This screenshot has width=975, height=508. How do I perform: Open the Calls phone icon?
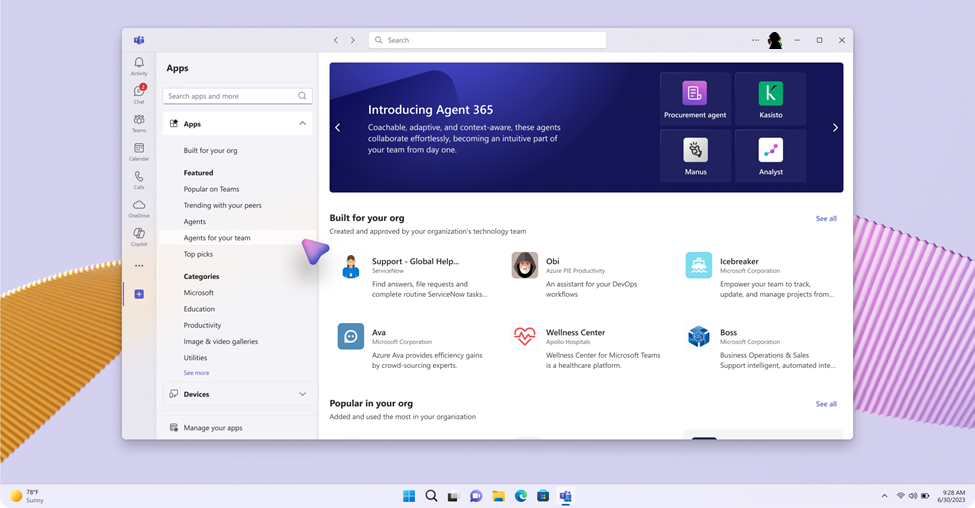pyautogui.click(x=139, y=180)
